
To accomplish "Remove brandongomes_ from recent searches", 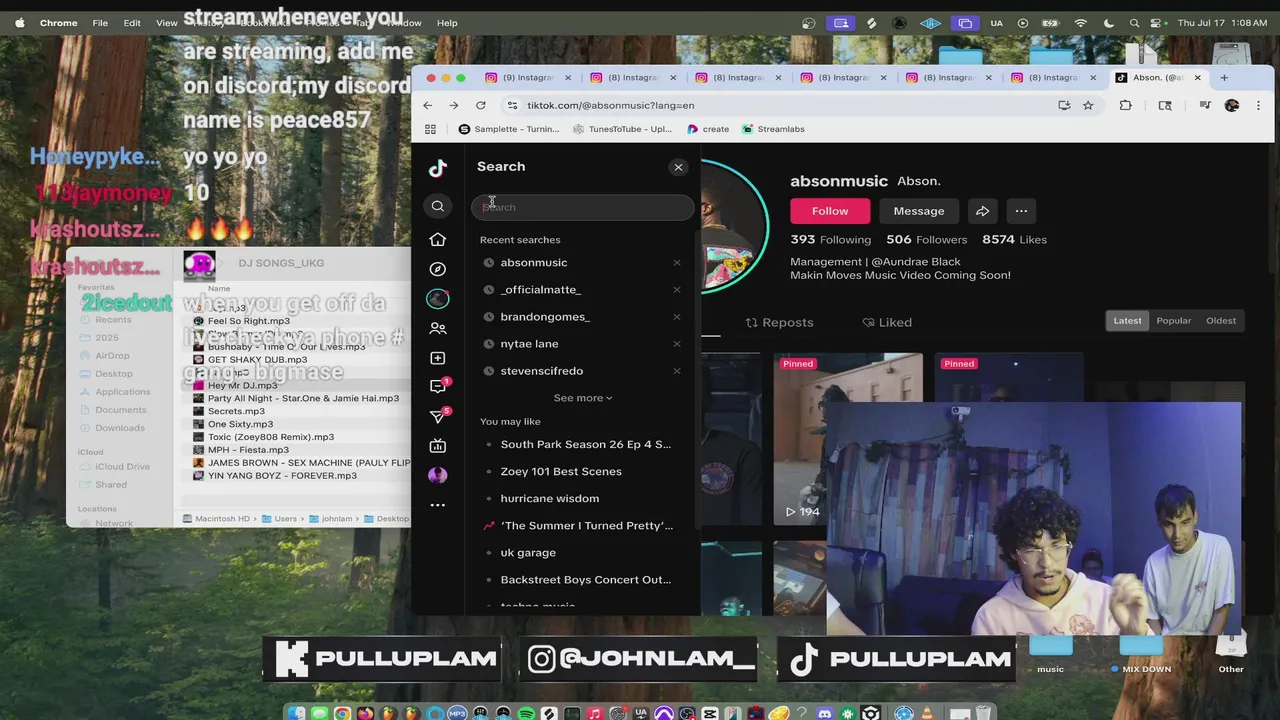I will 677,317.
